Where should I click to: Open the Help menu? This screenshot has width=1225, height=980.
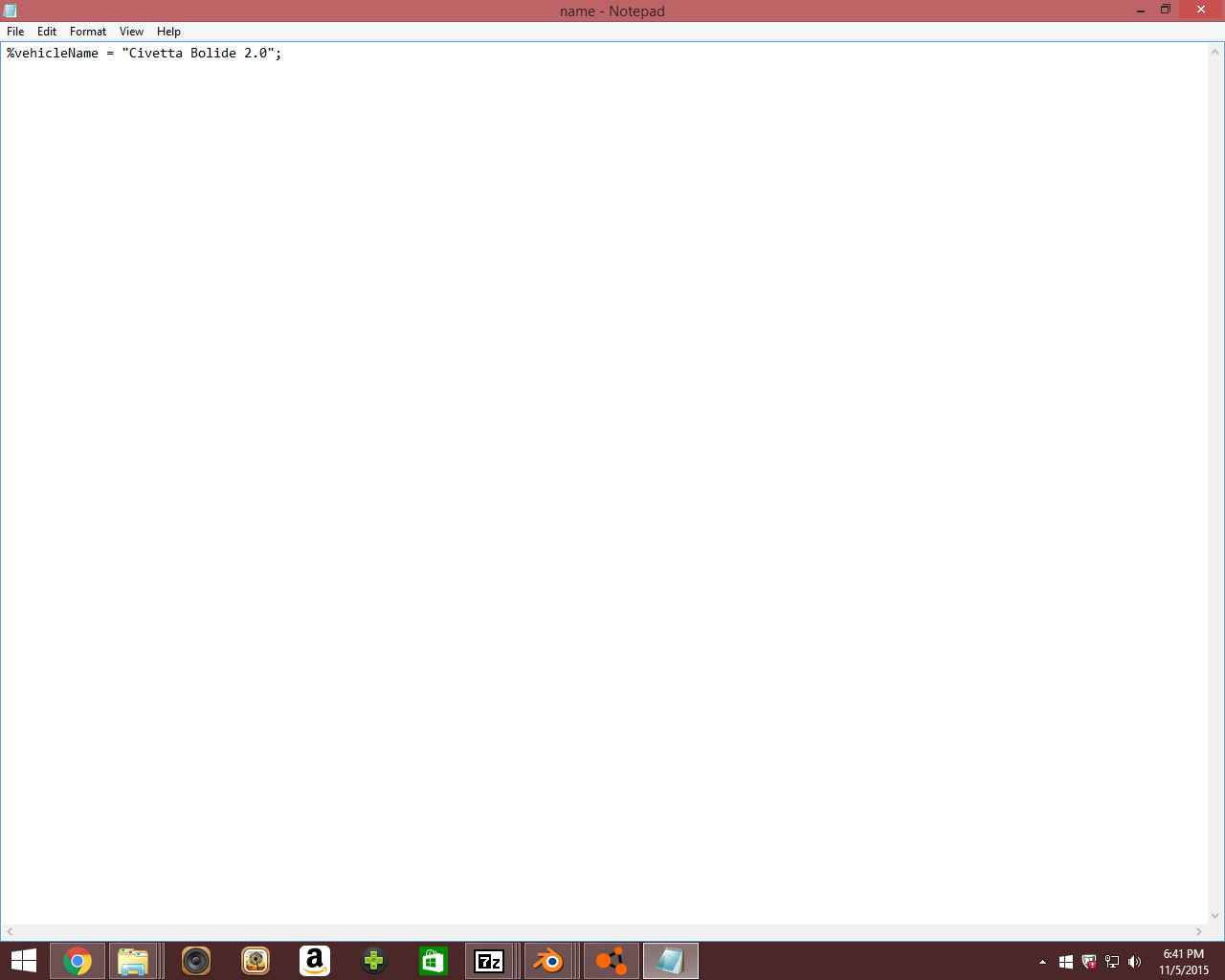[x=168, y=32]
